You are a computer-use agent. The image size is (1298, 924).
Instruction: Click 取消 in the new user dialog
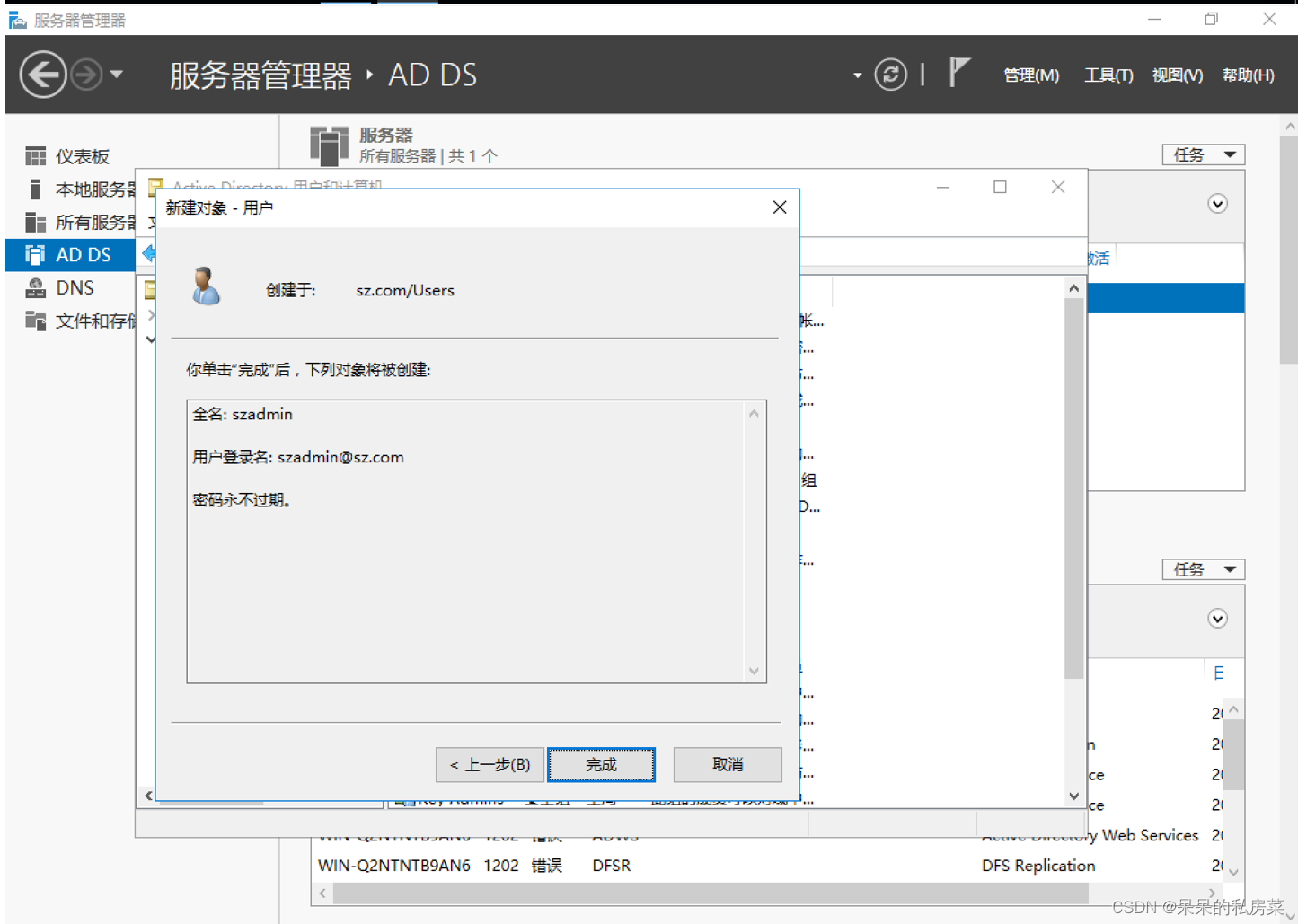(x=728, y=764)
